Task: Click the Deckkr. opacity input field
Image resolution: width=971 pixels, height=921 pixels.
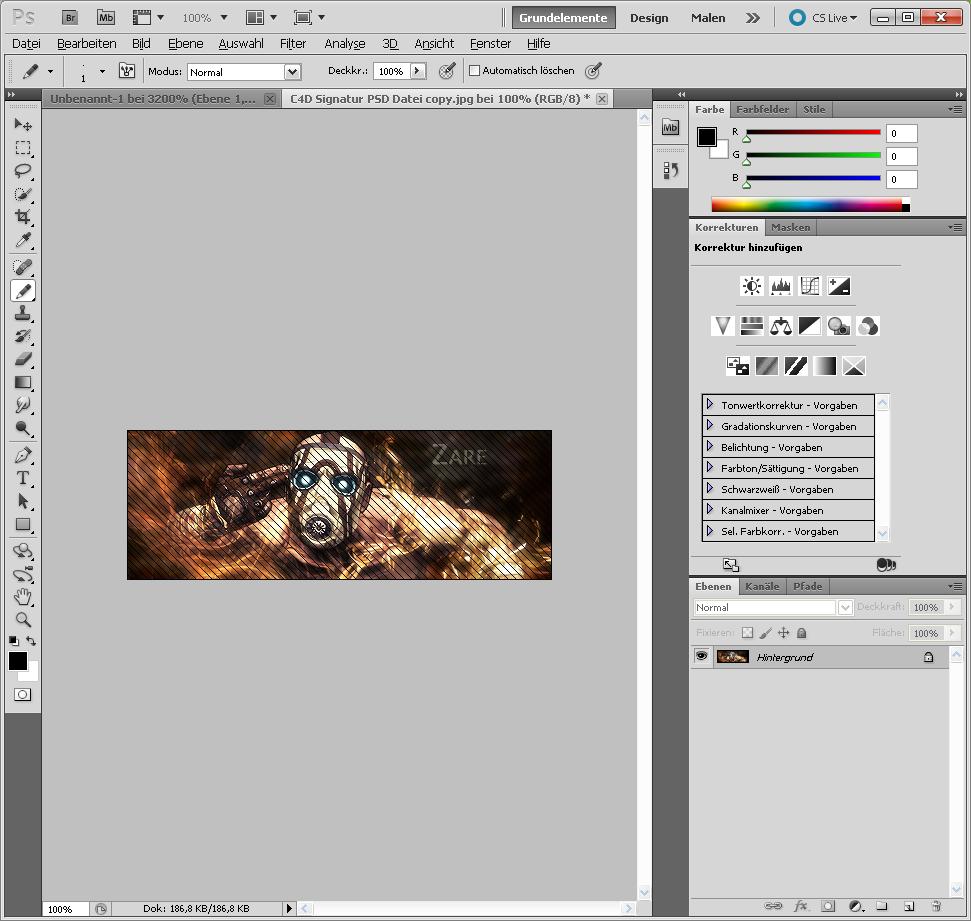Action: tap(391, 72)
